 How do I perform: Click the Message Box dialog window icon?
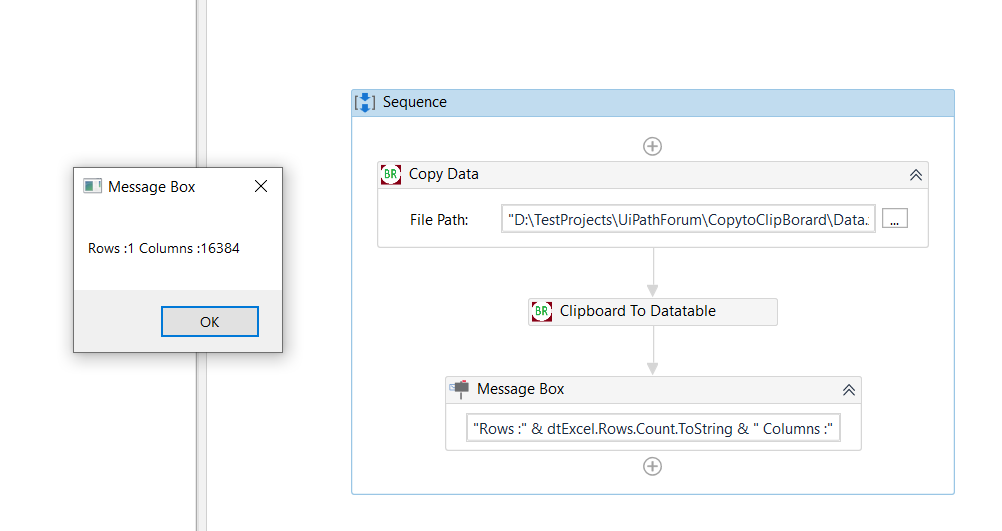pos(93,186)
